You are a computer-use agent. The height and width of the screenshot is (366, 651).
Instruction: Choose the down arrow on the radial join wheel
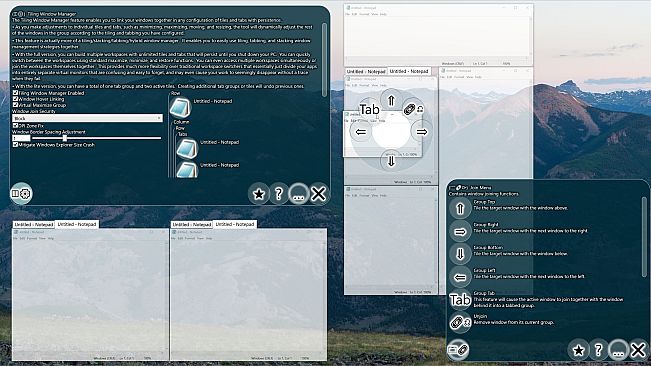pos(391,161)
